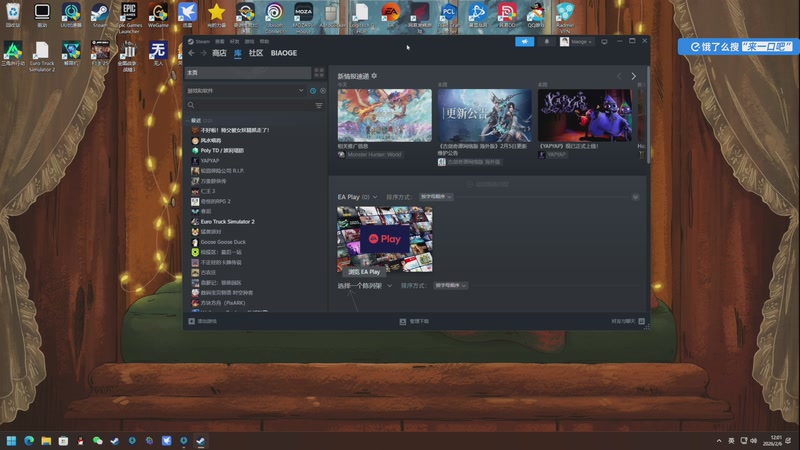Open second shelf sort order dropdown
This screenshot has height=450, width=800.
coord(451,286)
